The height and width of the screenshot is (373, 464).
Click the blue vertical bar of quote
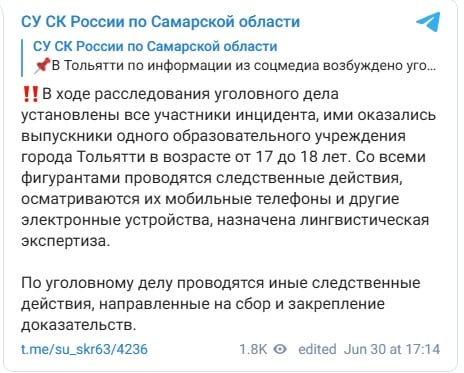[22, 57]
